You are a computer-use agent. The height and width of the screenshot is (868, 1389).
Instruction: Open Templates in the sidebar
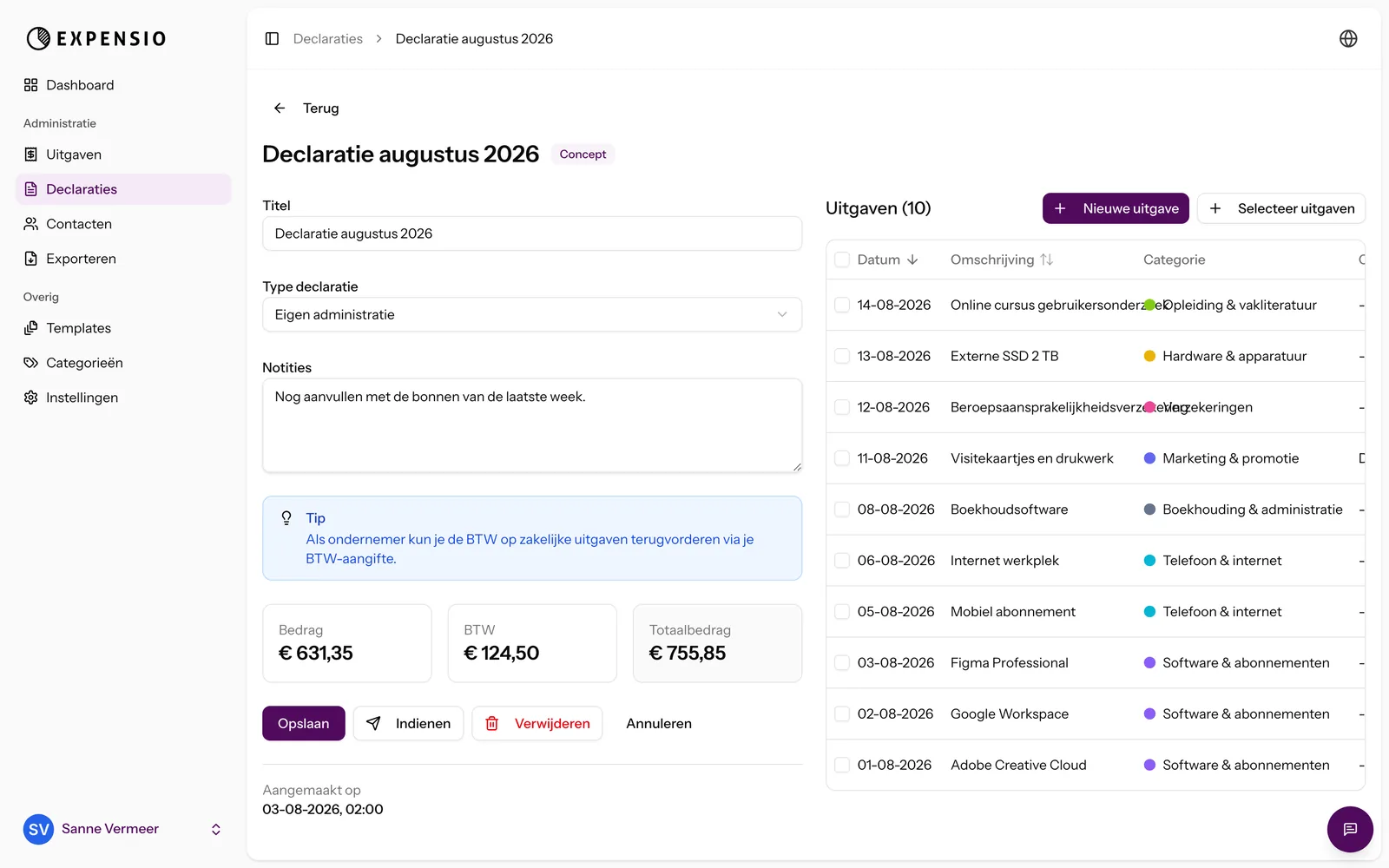pyautogui.click(x=123, y=328)
